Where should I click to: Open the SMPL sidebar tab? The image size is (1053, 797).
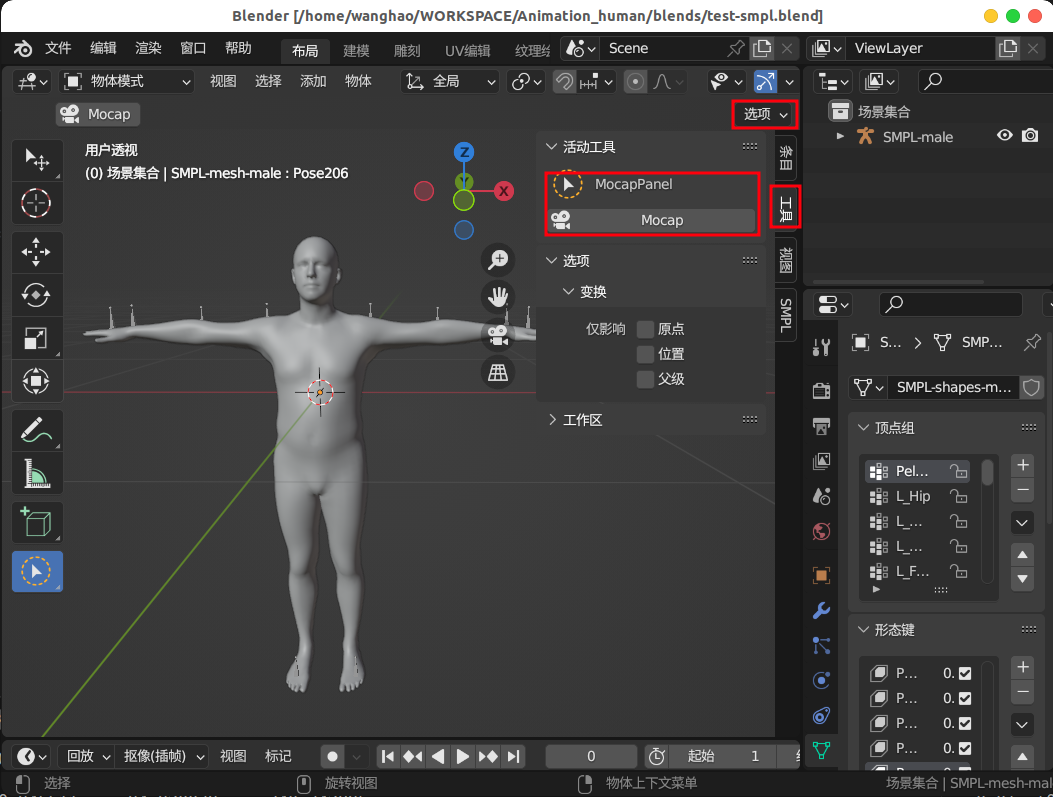pyautogui.click(x=786, y=316)
